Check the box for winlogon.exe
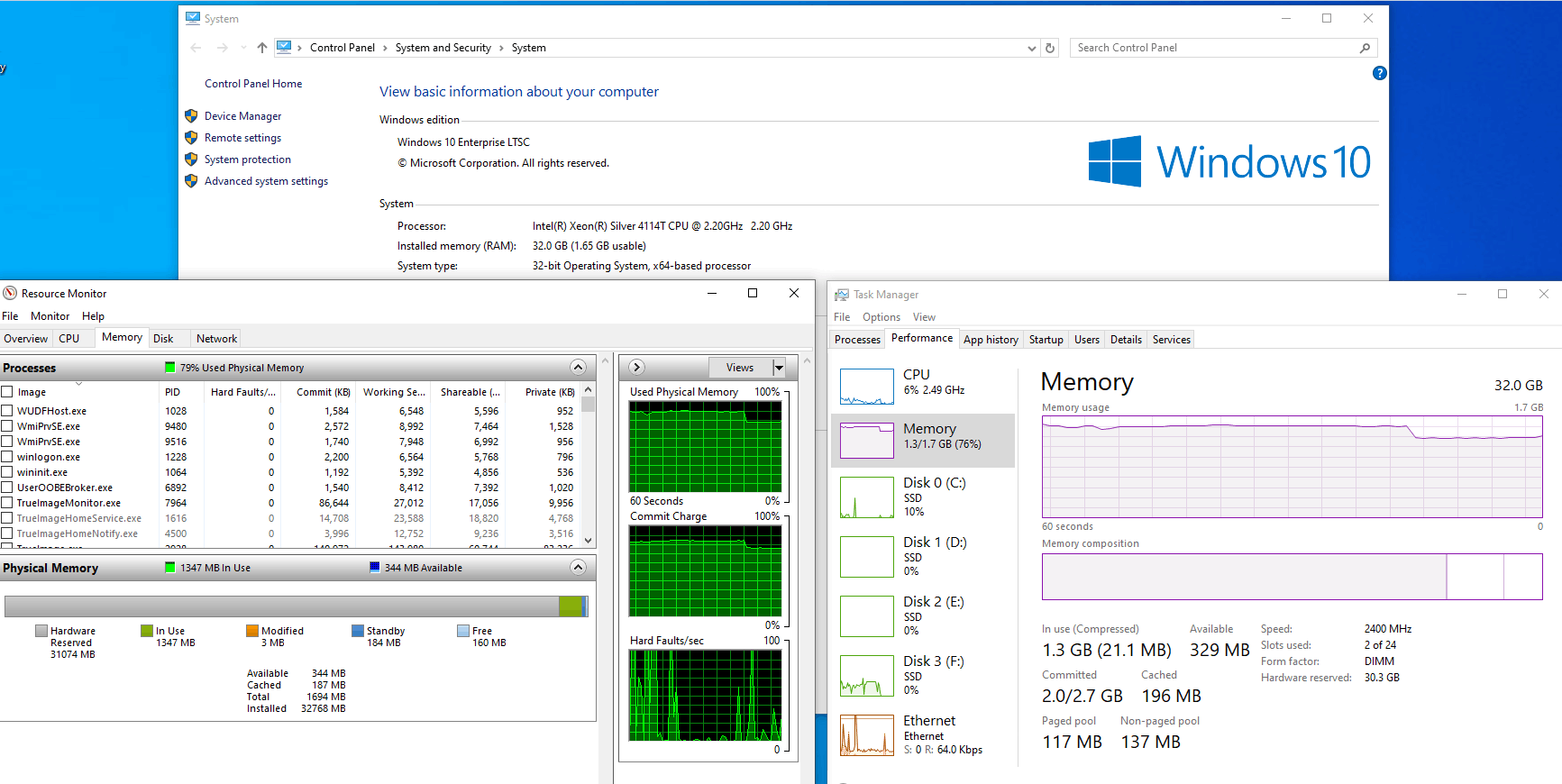1562x784 pixels. pos(7,457)
